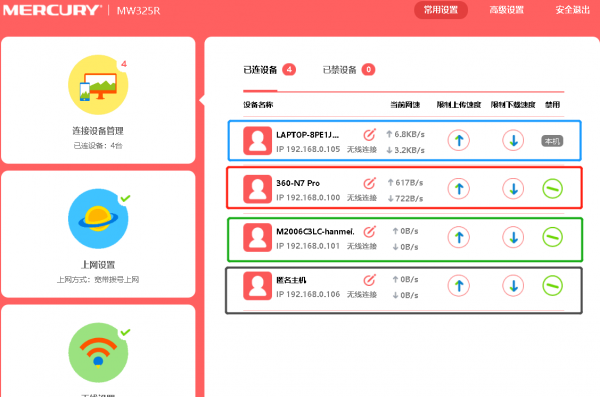Click the MERCURY logo
Screen dimensions: 600x397
[x=52, y=10]
